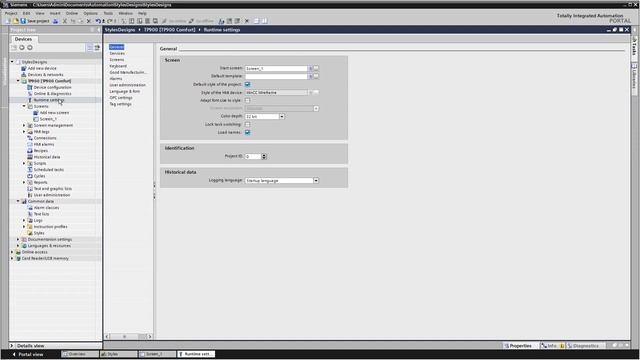Viewport: 640px width, 360px height.
Task: Open the Default template dropdown arrow
Action: [310, 76]
